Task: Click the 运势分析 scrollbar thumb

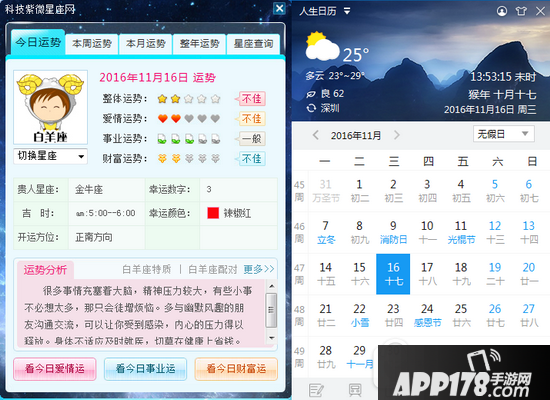Action: point(271,311)
